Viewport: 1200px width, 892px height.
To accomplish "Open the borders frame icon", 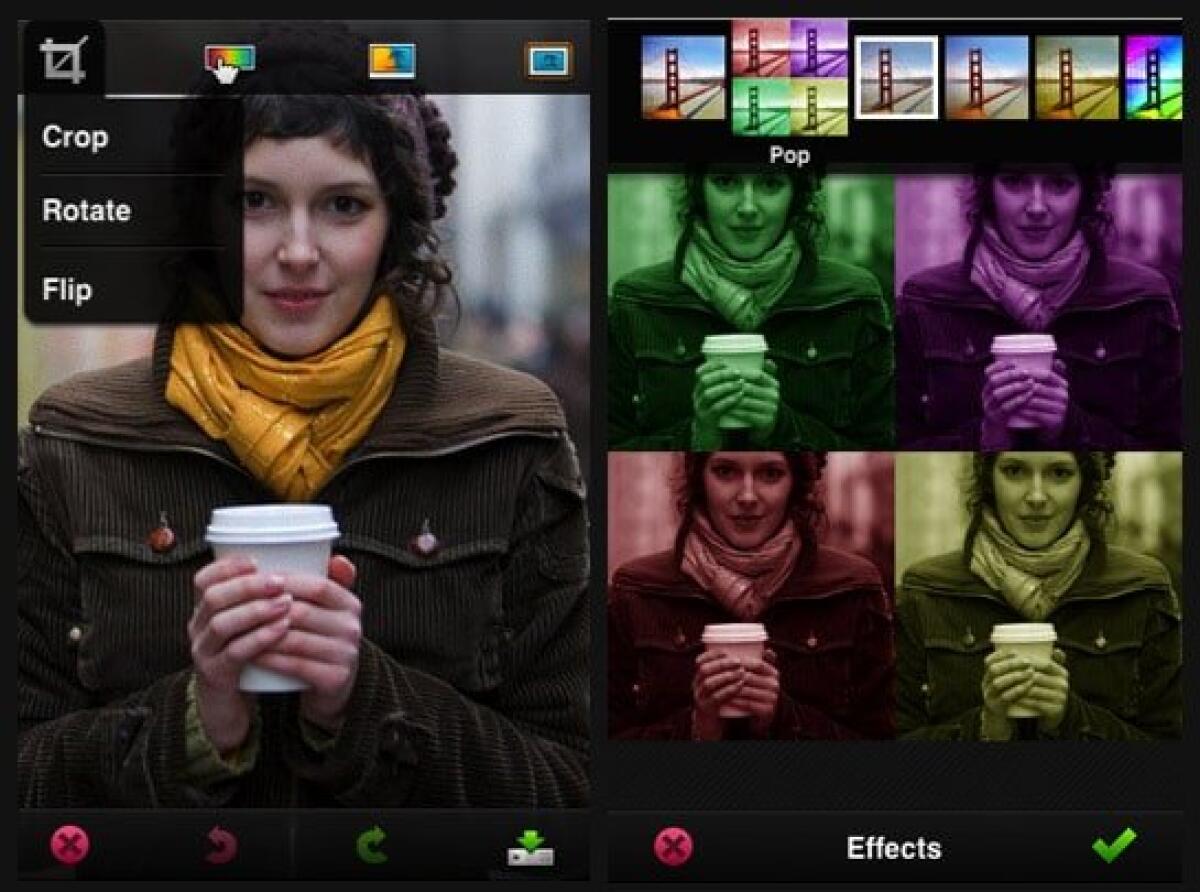I will point(549,61).
